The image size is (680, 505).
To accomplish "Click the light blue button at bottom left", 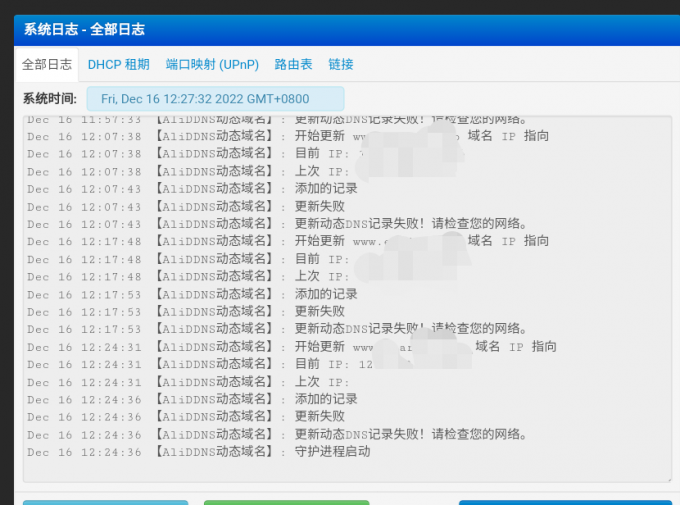I will coord(105,502).
